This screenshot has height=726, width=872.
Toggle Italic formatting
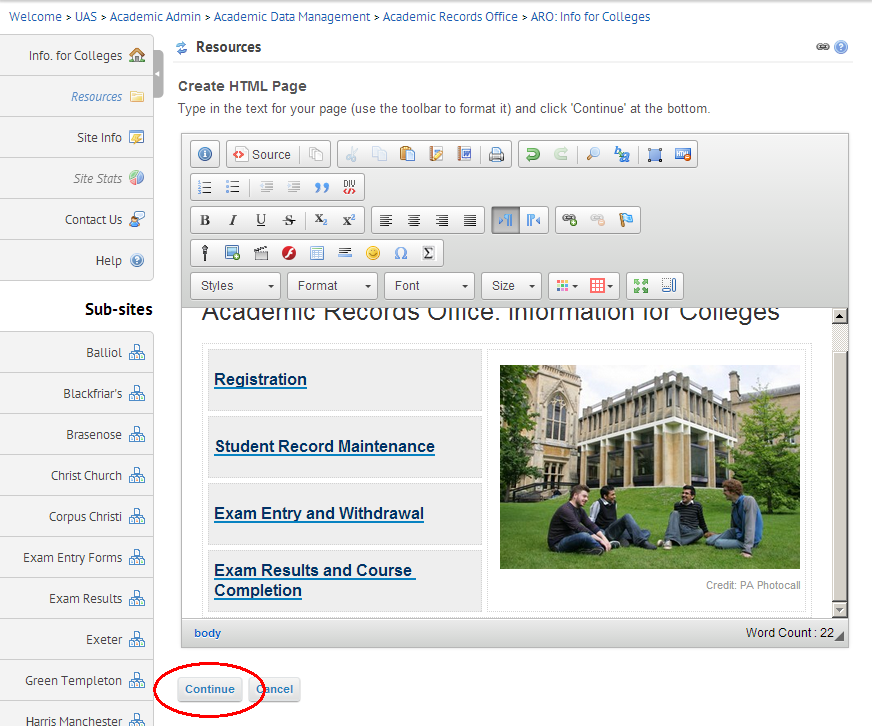click(233, 220)
